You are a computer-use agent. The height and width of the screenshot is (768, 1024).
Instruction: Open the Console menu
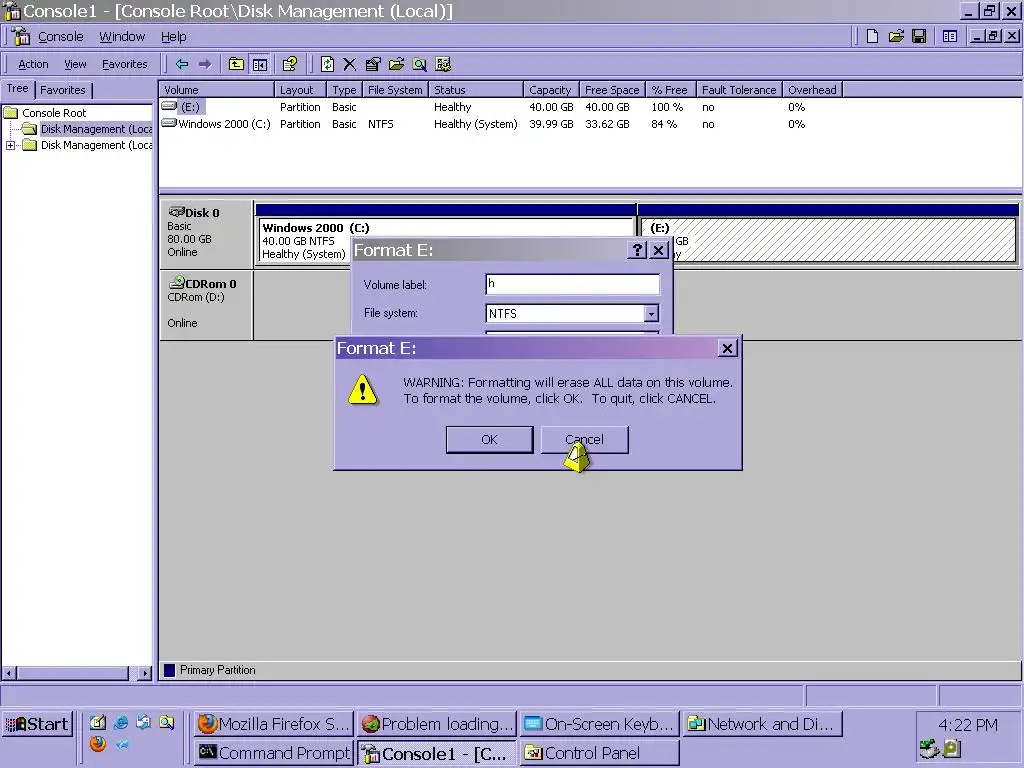(x=61, y=37)
